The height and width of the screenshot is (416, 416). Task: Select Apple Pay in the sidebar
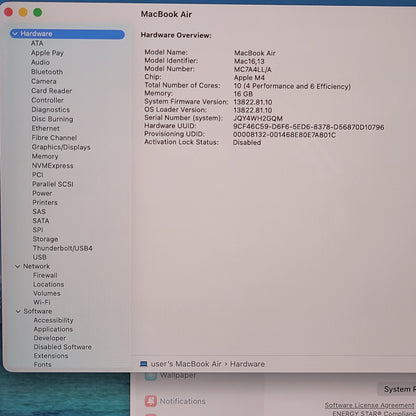pyautogui.click(x=47, y=53)
